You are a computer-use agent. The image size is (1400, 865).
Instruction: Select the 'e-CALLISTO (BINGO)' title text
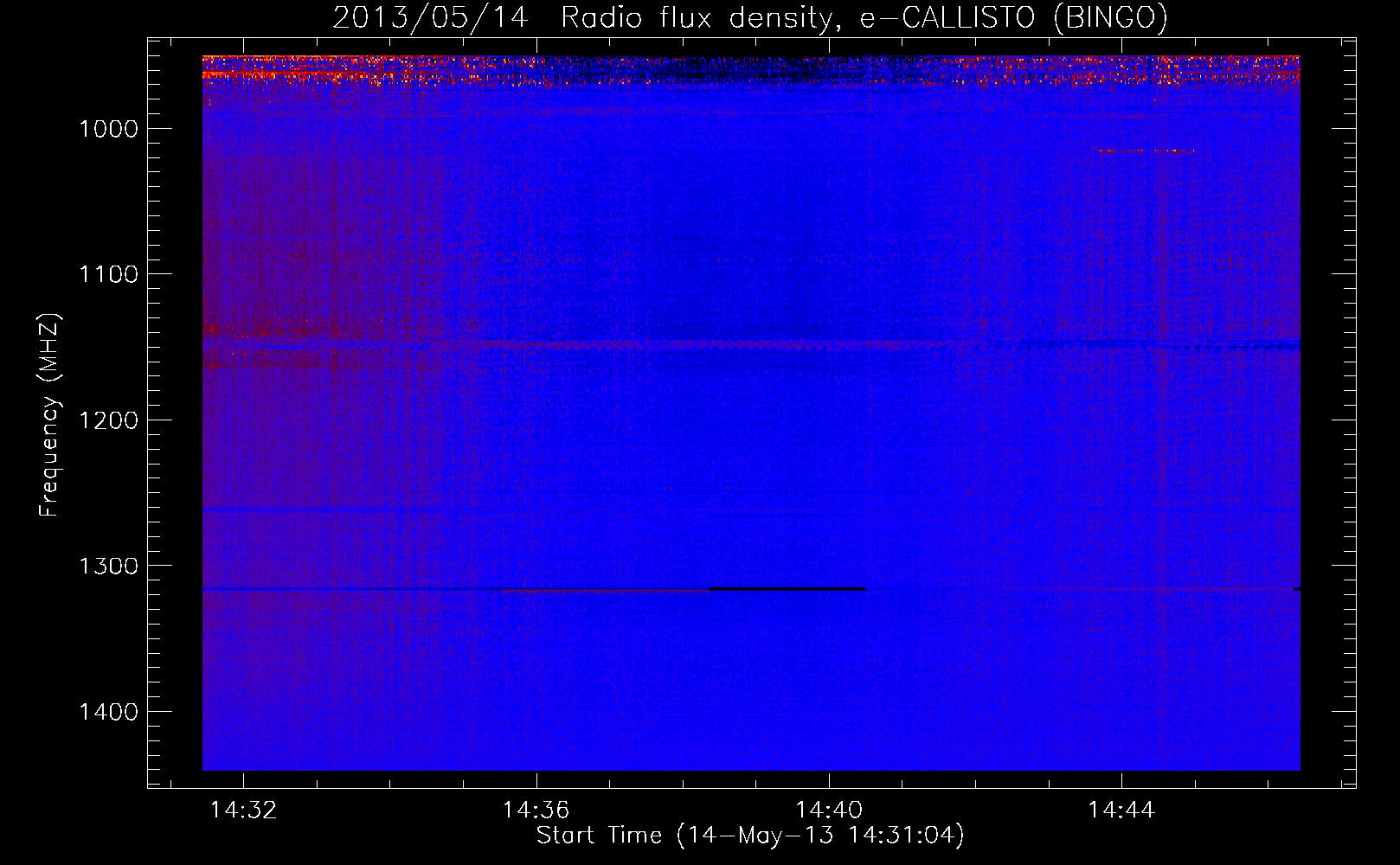(1013, 18)
